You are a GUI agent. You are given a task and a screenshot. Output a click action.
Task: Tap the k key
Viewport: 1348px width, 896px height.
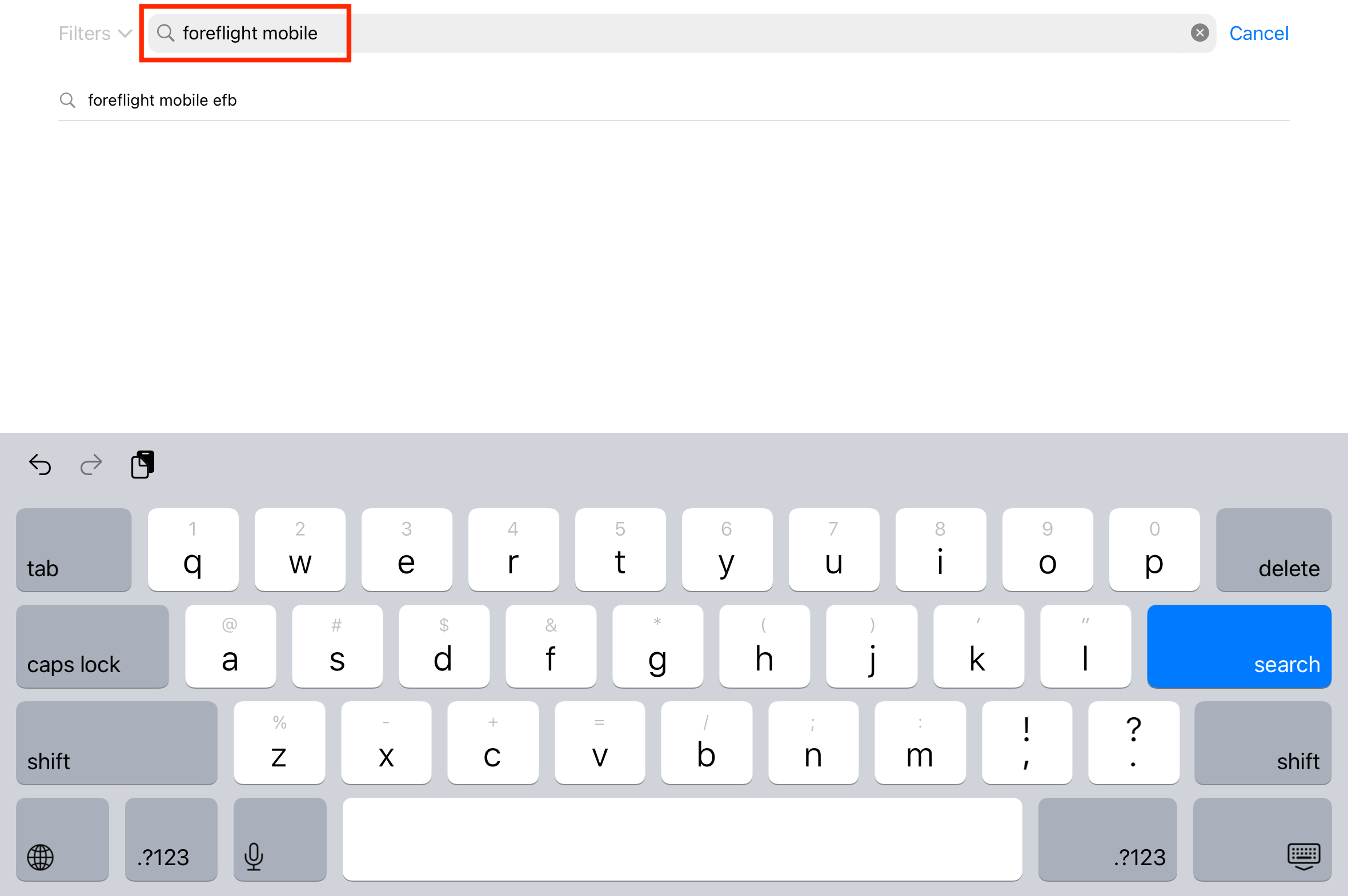979,646
